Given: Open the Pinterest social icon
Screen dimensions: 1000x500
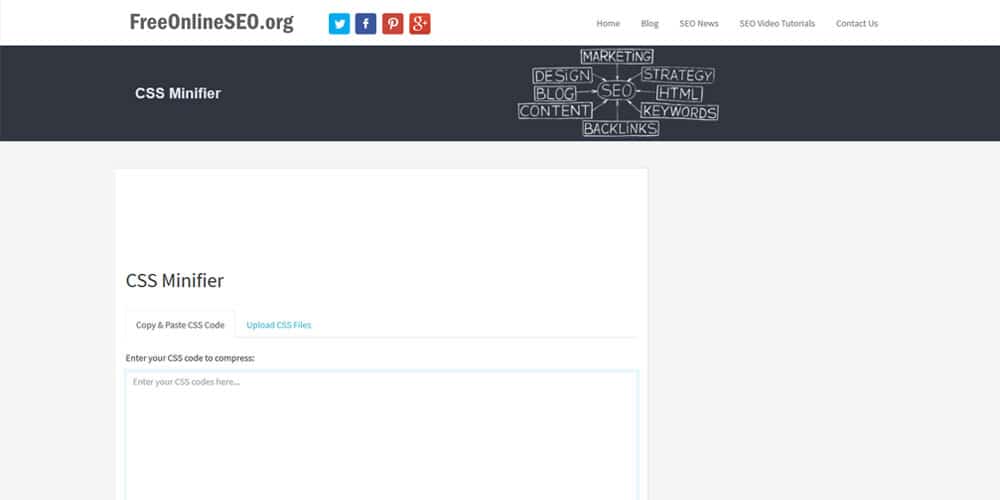Looking at the screenshot, I should (393, 24).
